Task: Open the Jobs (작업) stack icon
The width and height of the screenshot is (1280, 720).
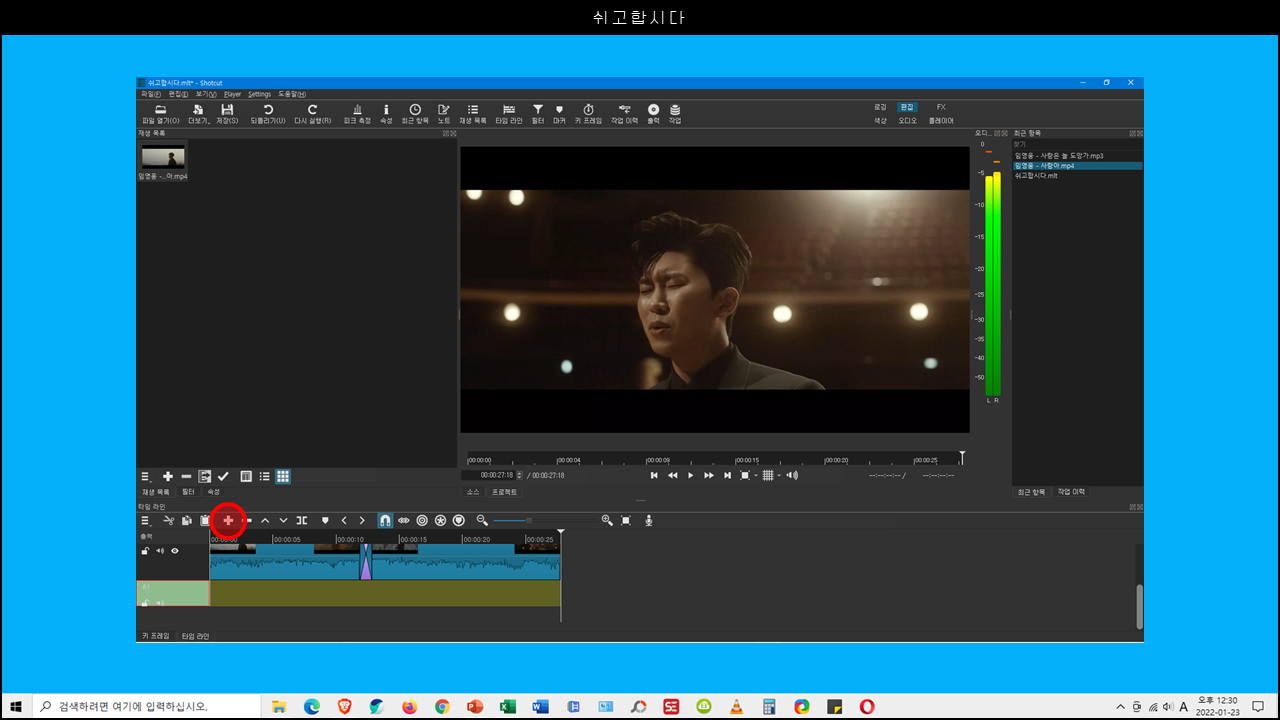Action: (x=675, y=109)
